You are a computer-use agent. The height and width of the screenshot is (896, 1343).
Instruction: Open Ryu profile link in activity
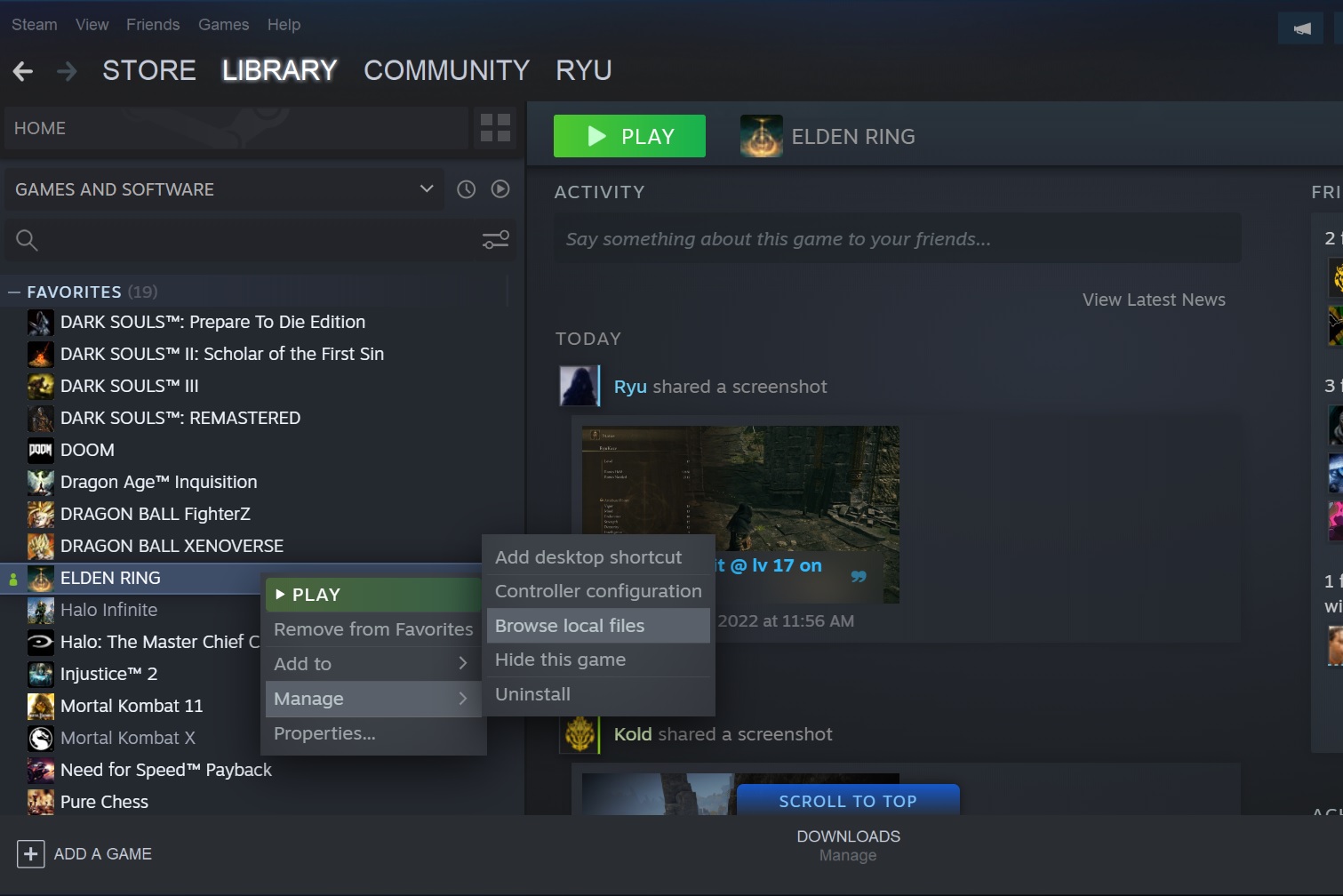click(x=630, y=387)
